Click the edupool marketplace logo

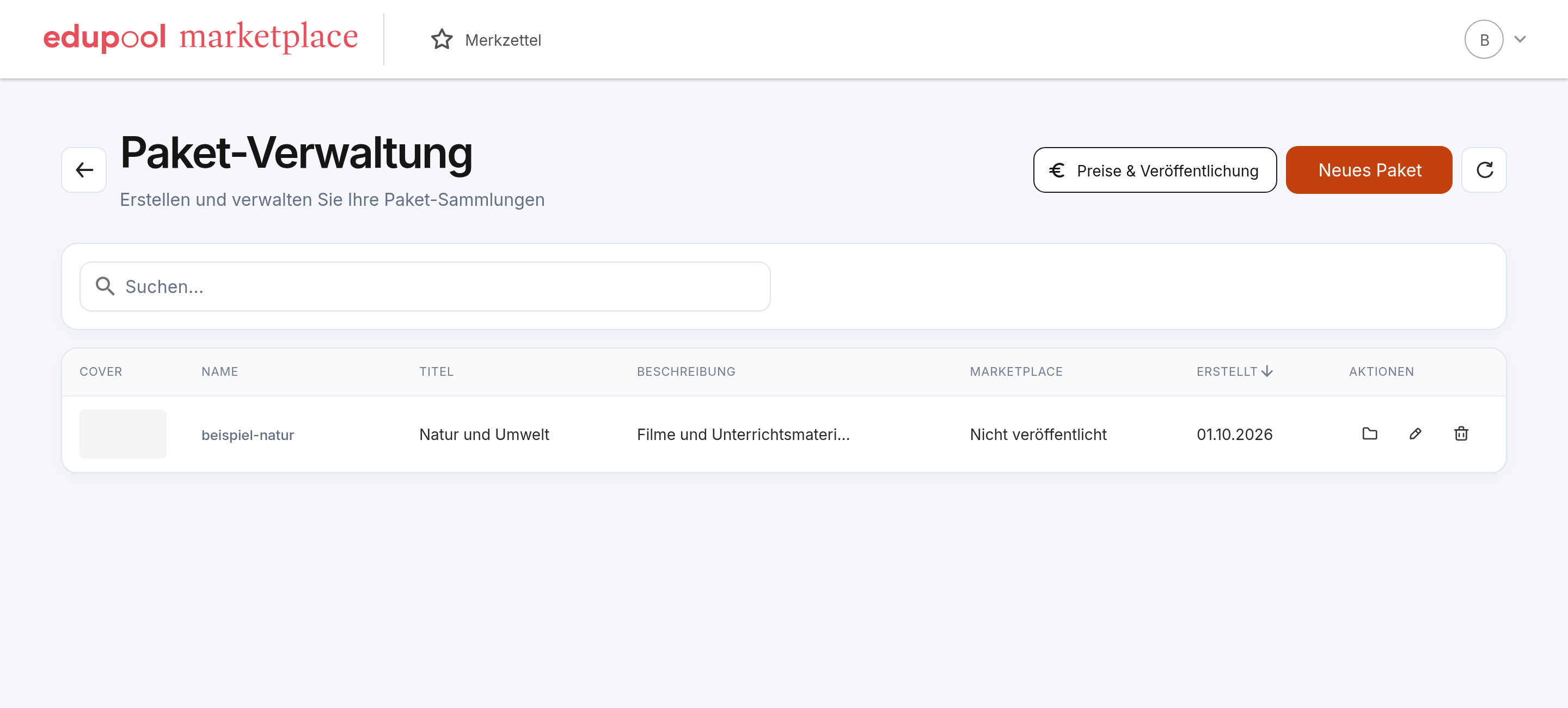(200, 37)
